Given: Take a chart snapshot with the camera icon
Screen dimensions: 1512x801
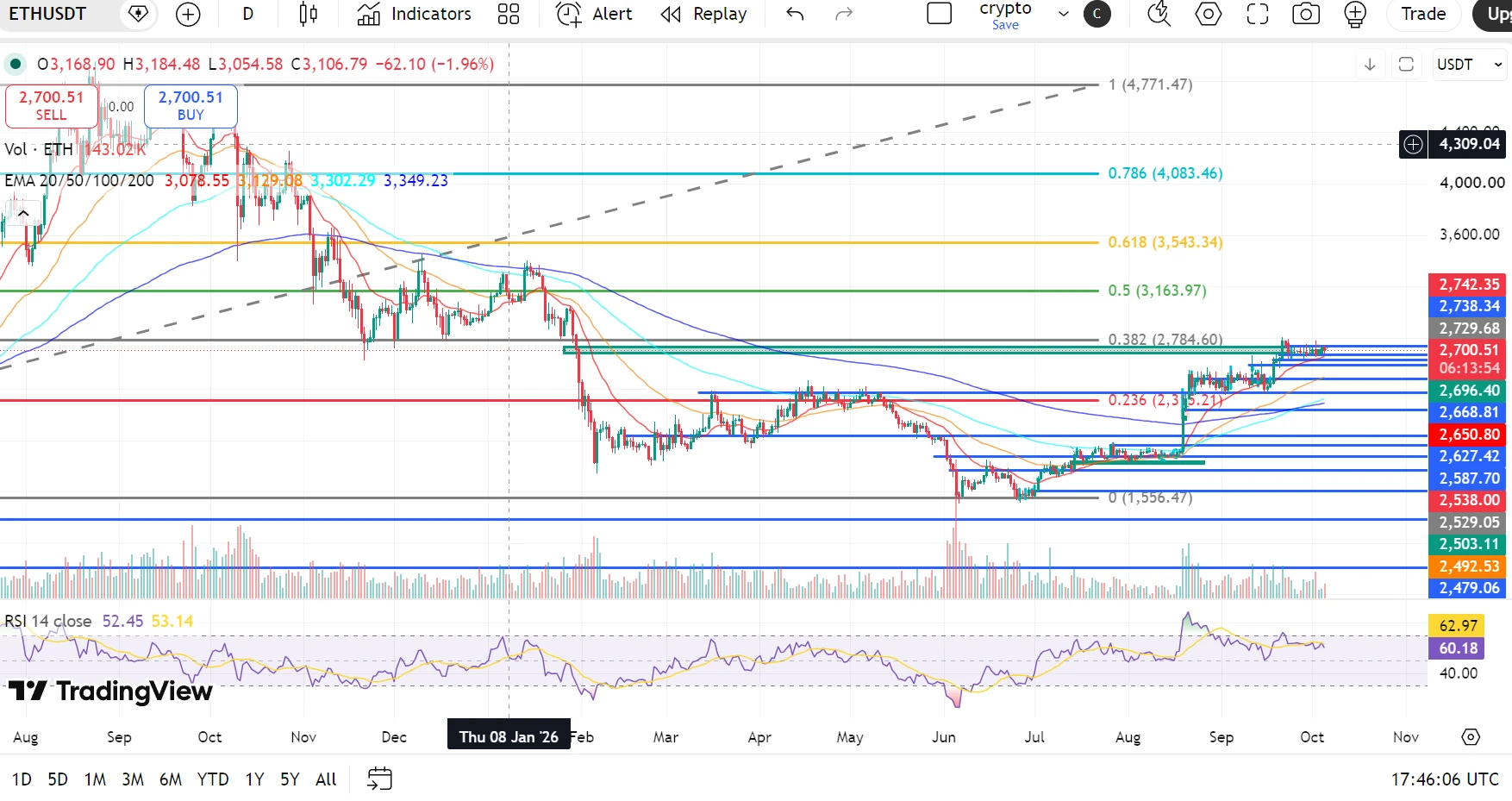Looking at the screenshot, I should [x=1306, y=14].
